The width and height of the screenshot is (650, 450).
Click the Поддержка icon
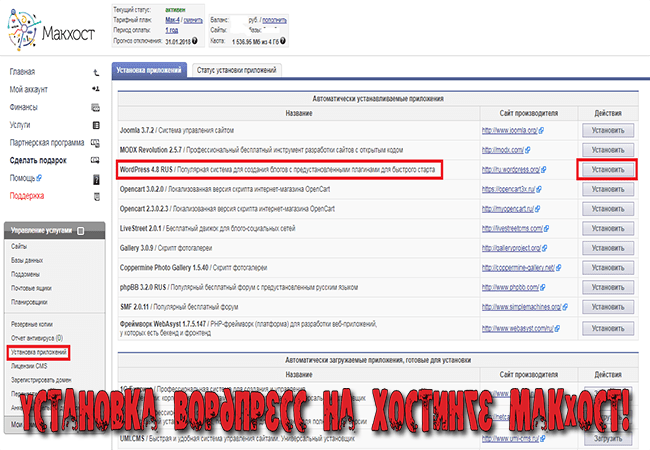[97, 196]
